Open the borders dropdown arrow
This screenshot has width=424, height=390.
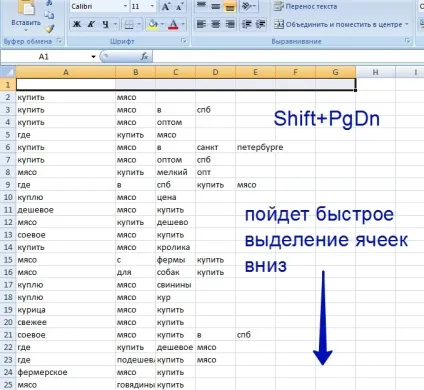(139, 24)
